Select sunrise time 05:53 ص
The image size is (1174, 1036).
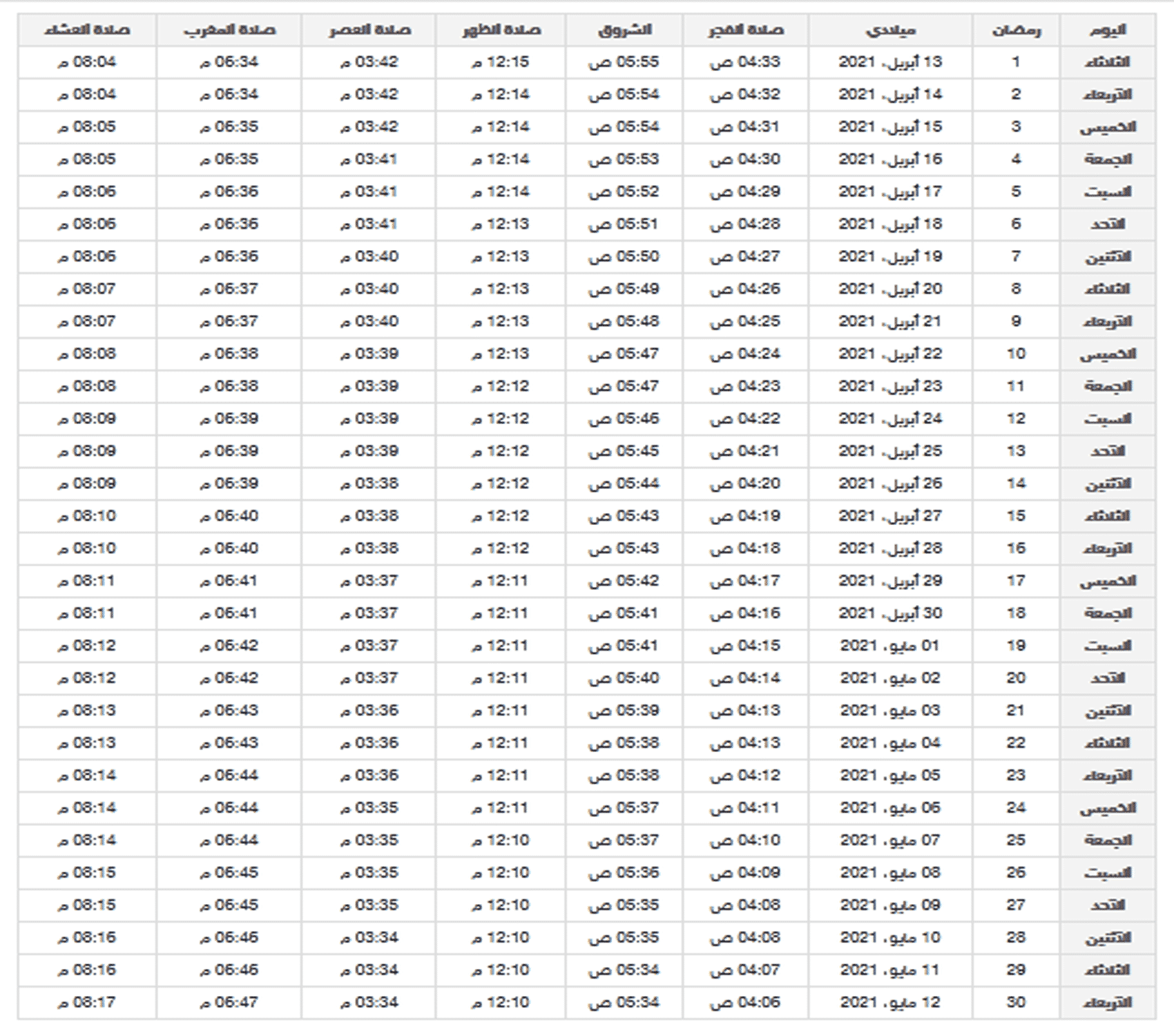(x=624, y=160)
